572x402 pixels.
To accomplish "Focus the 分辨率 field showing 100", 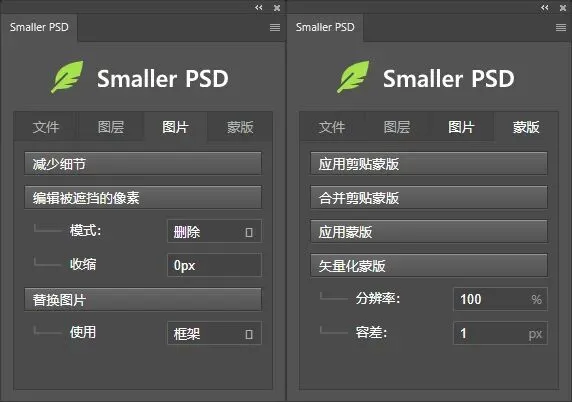I will tap(500, 299).
